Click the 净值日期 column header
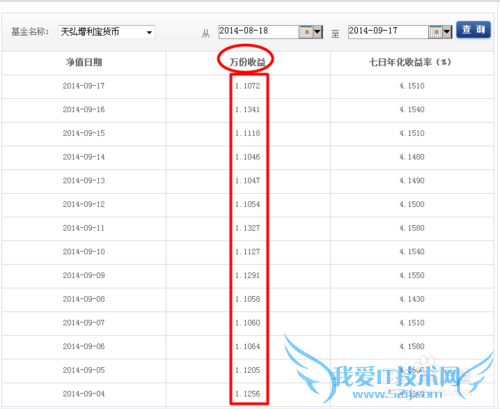Screen dimensions: 500x409 coord(84,62)
